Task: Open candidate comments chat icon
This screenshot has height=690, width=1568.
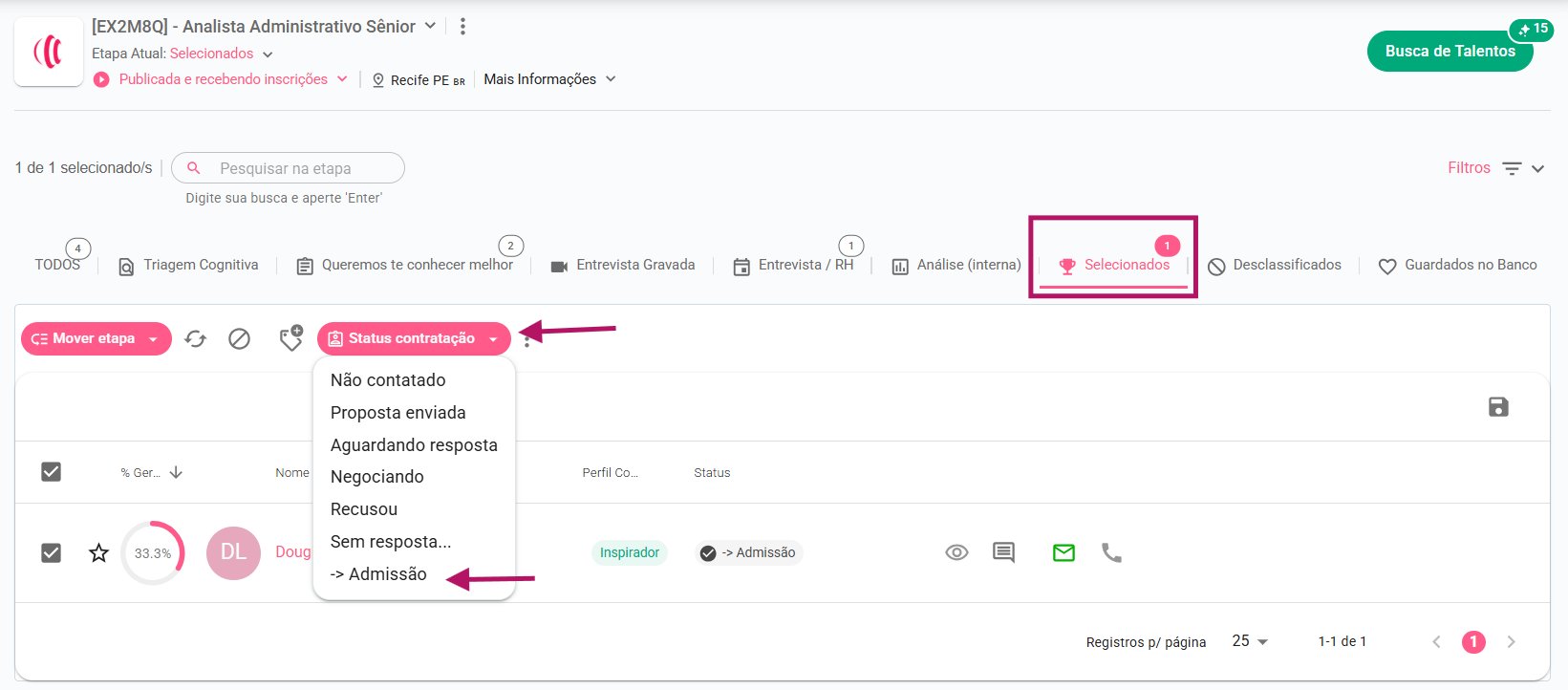Action: click(x=1003, y=552)
